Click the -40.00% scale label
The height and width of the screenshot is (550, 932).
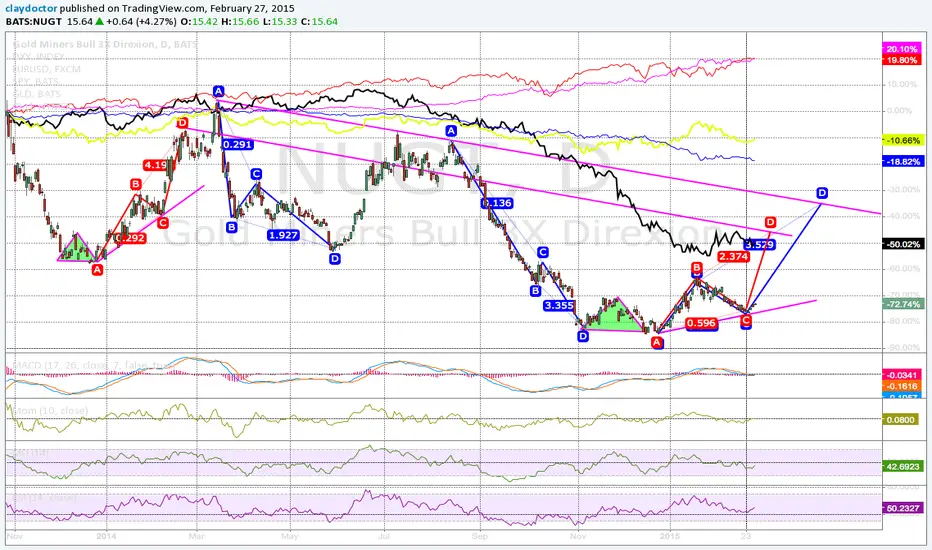tap(901, 216)
